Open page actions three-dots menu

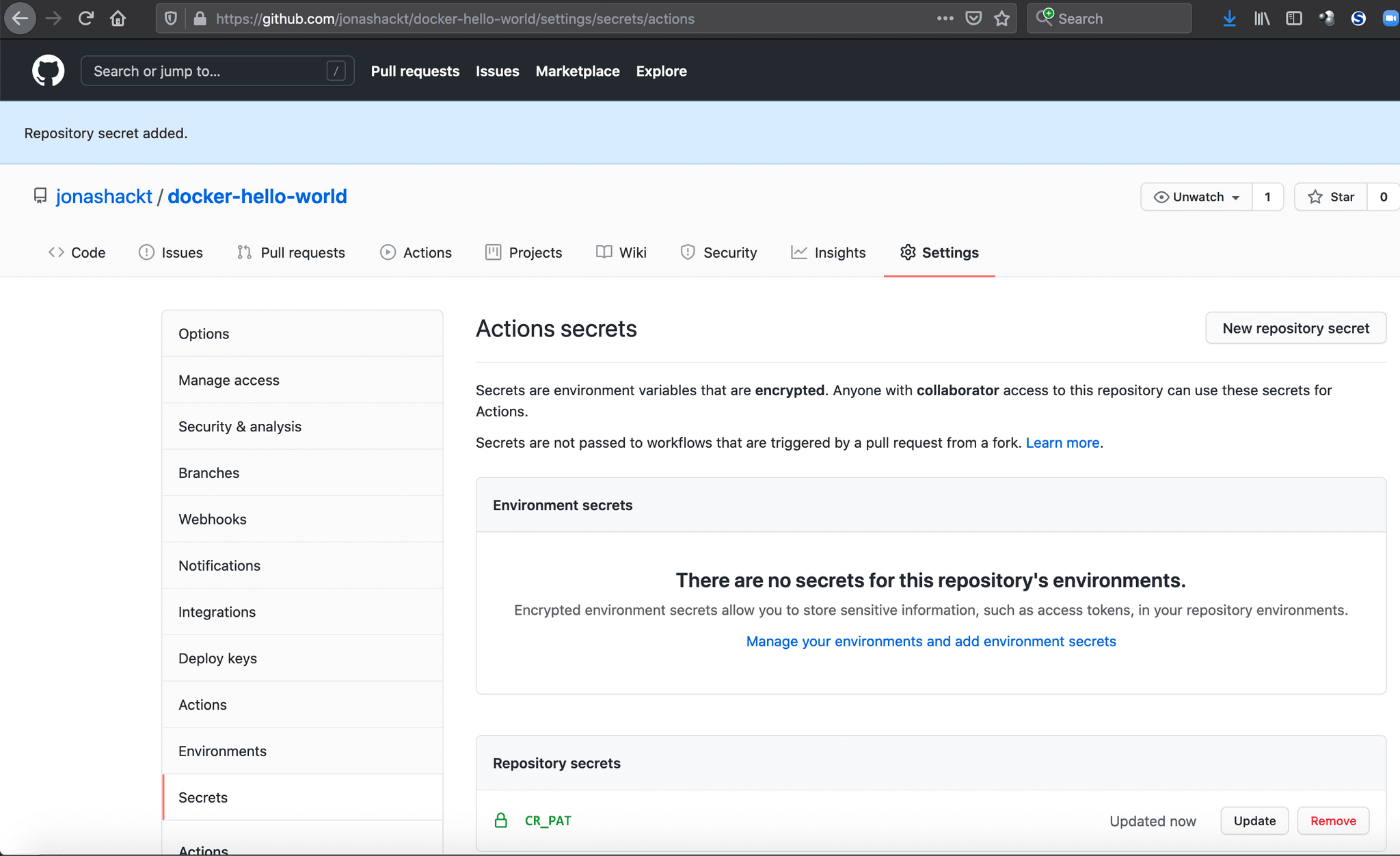point(945,18)
